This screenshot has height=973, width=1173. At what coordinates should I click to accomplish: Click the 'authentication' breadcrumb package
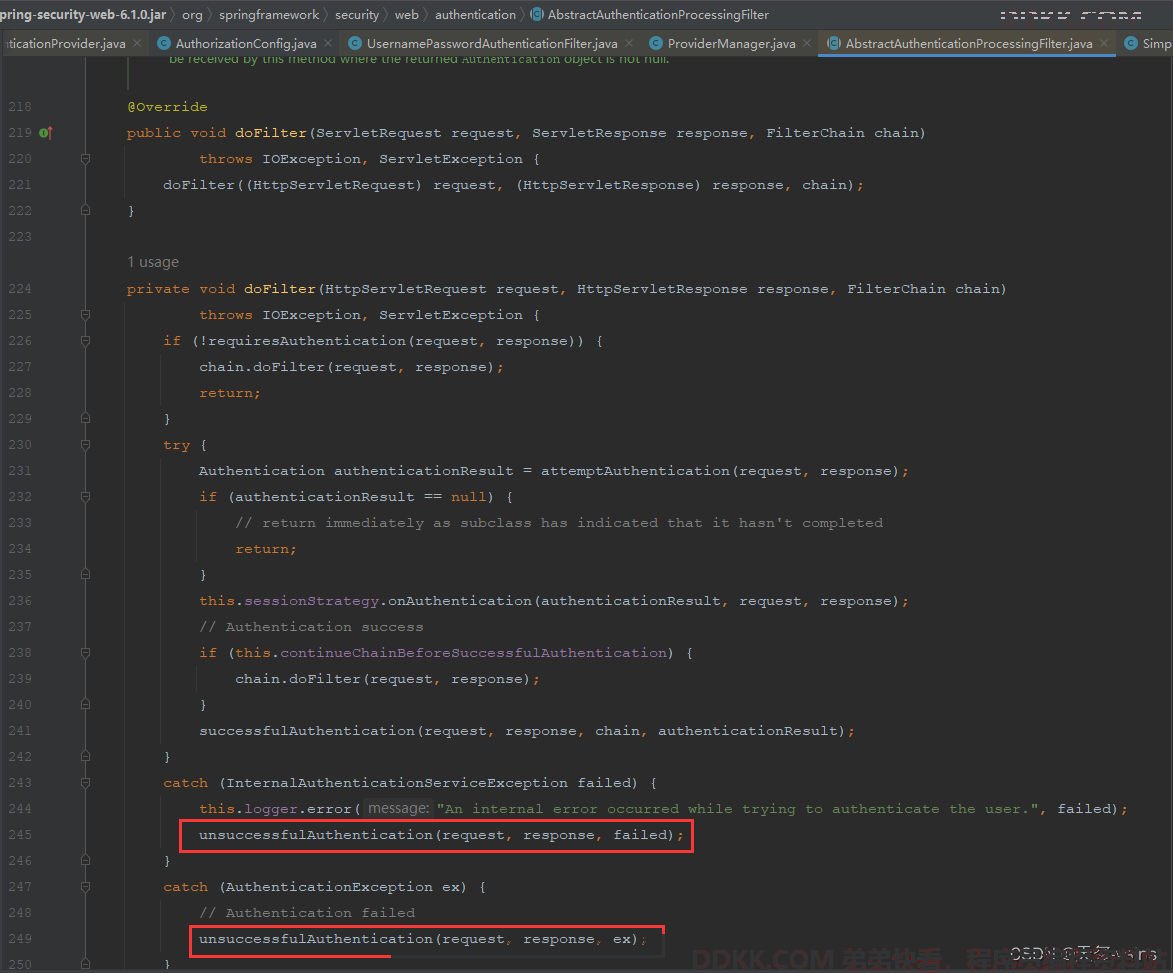[x=475, y=15]
